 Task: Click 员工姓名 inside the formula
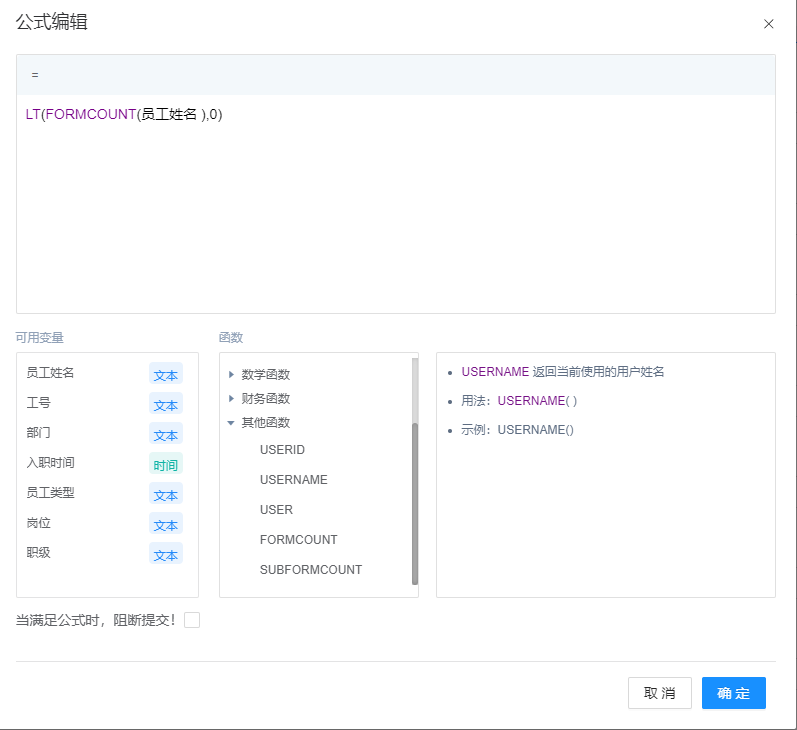pyautogui.click(x=169, y=114)
